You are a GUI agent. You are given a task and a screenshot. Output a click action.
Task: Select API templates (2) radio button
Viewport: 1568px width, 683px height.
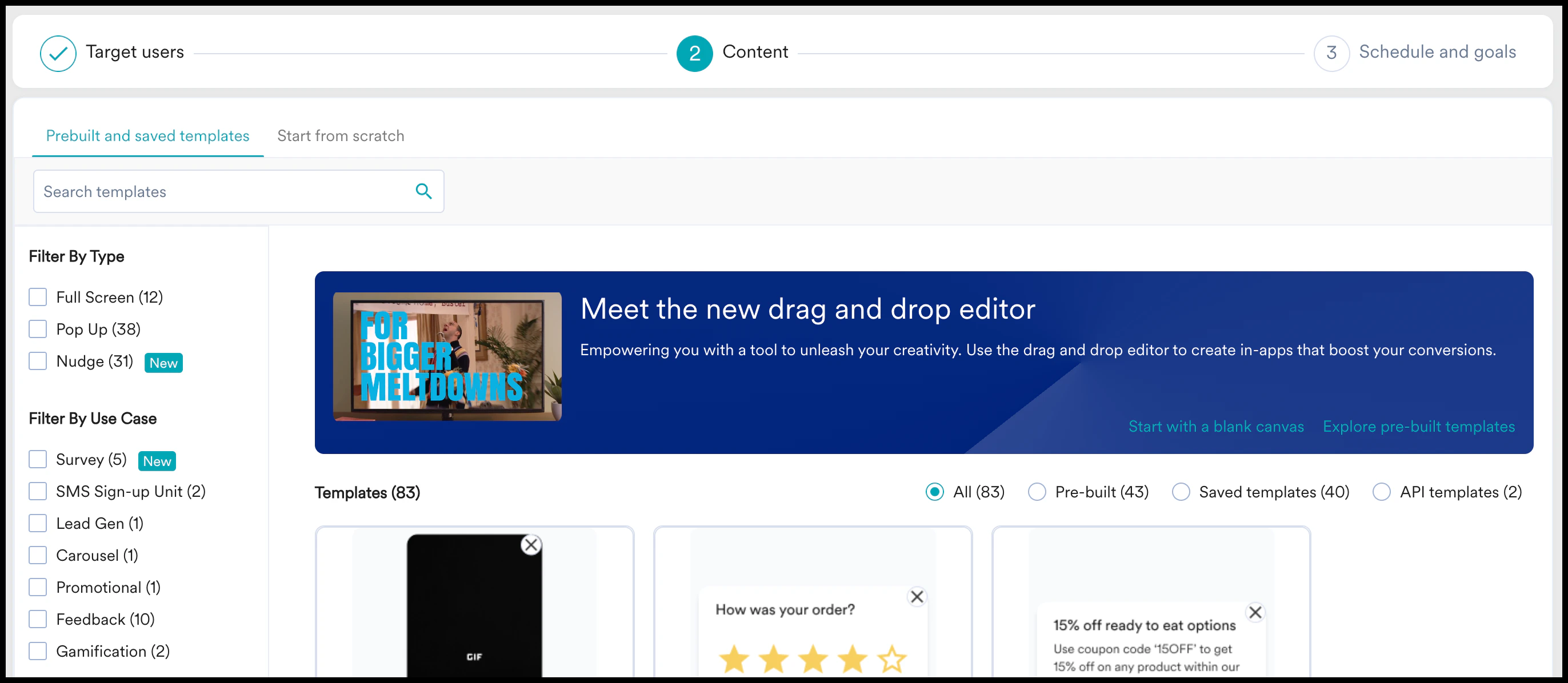pyautogui.click(x=1381, y=492)
